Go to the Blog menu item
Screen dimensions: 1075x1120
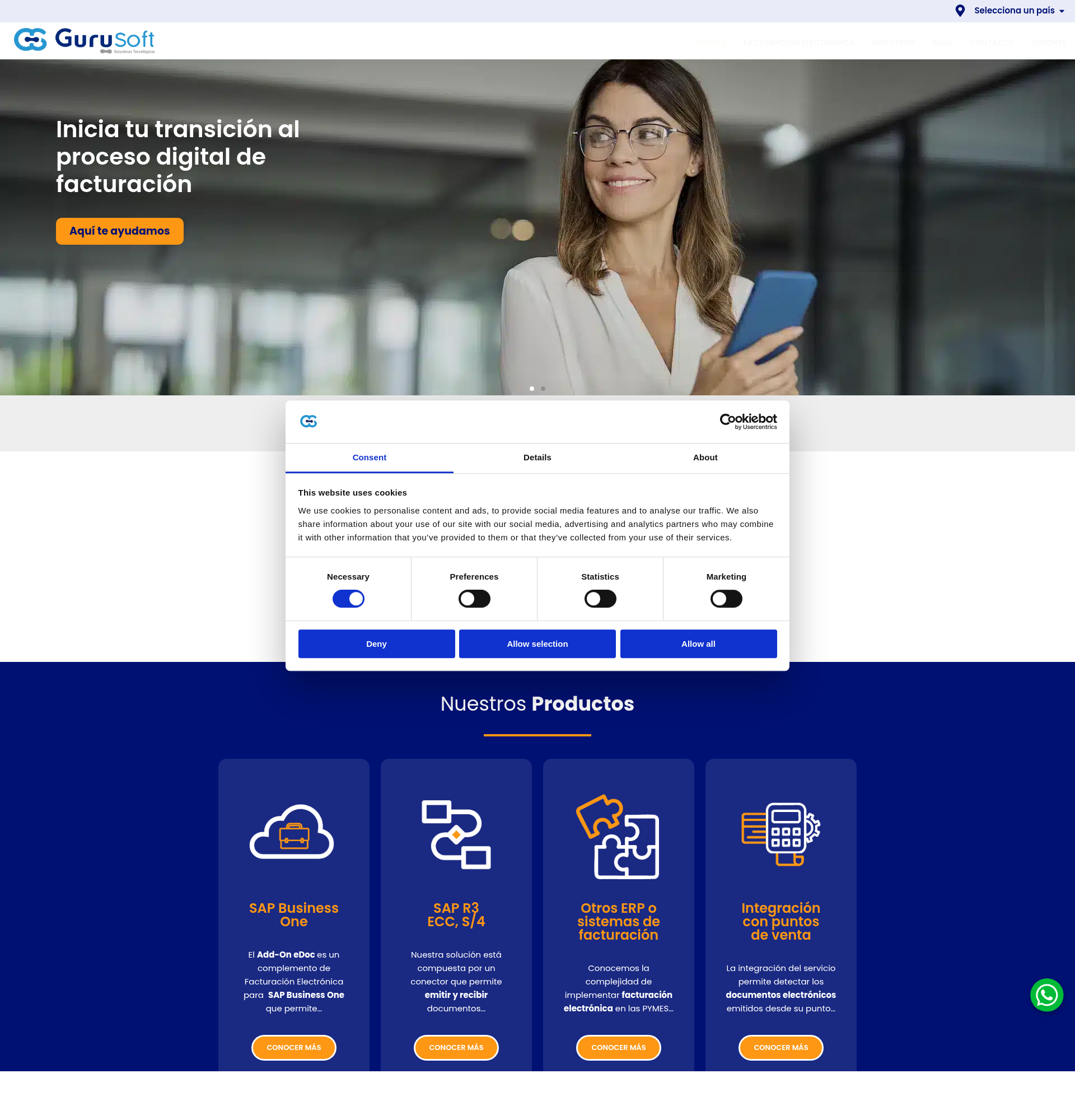942,43
